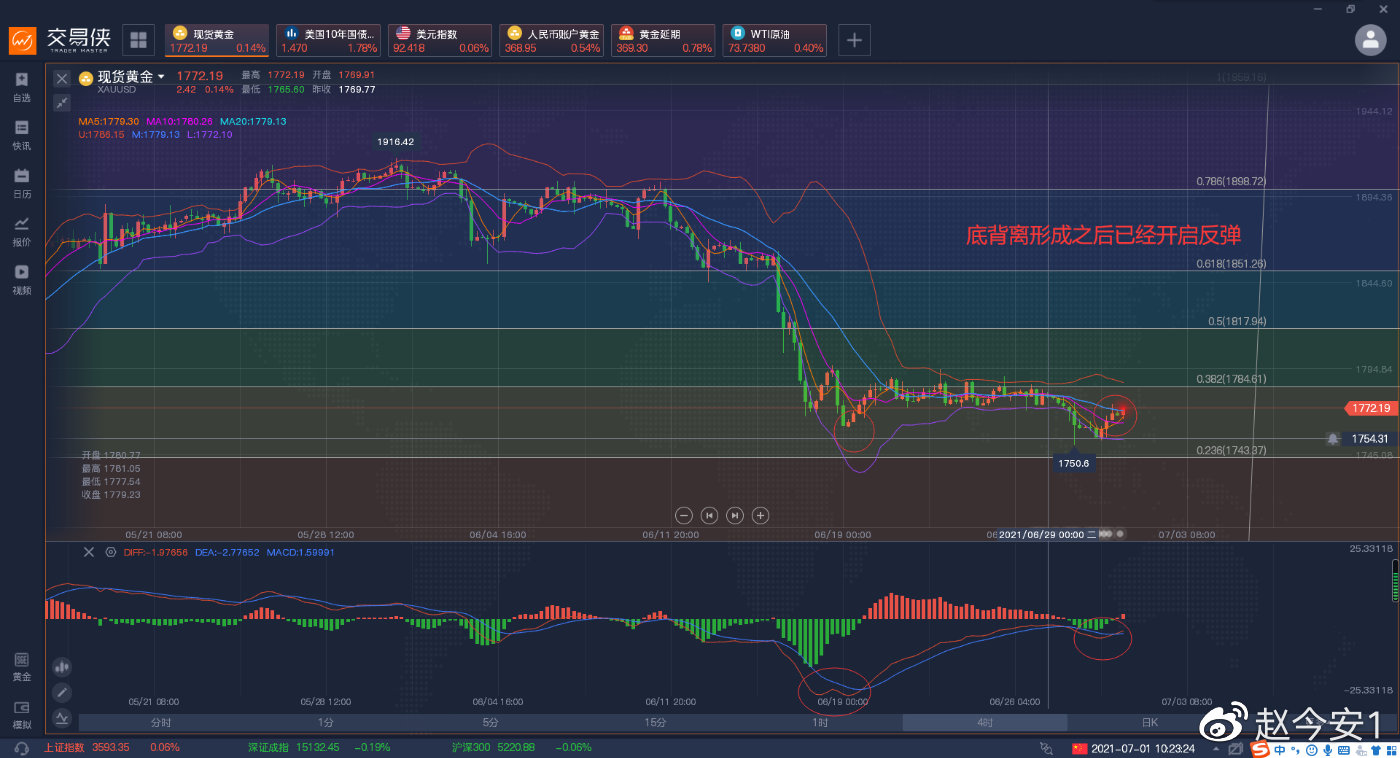Click the Sogou input method icon
This screenshot has height=758, width=1400.
tap(1260, 748)
